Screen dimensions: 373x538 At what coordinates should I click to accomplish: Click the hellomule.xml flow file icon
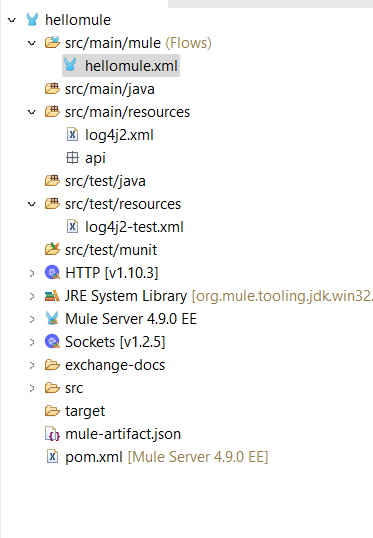70,65
